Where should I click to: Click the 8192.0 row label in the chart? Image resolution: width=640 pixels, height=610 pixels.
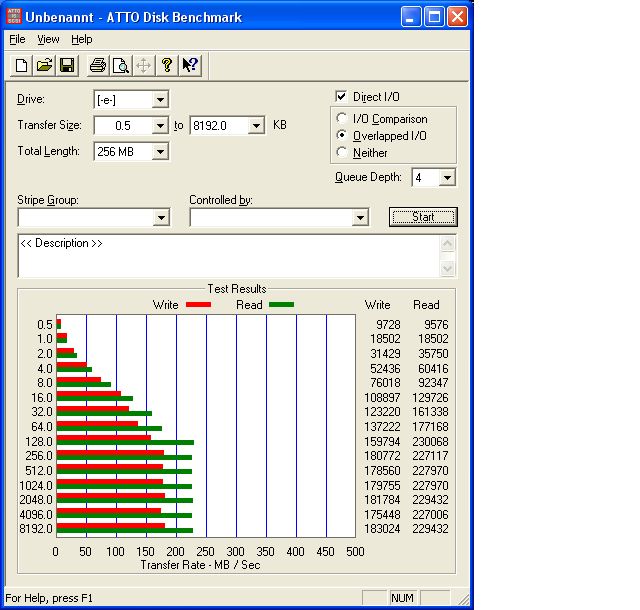tap(36, 529)
